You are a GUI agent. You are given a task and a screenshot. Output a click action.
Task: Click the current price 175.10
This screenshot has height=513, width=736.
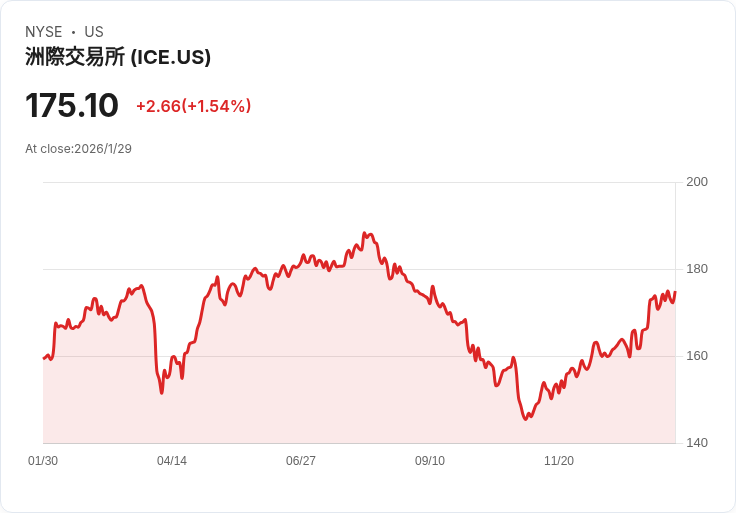point(72,105)
